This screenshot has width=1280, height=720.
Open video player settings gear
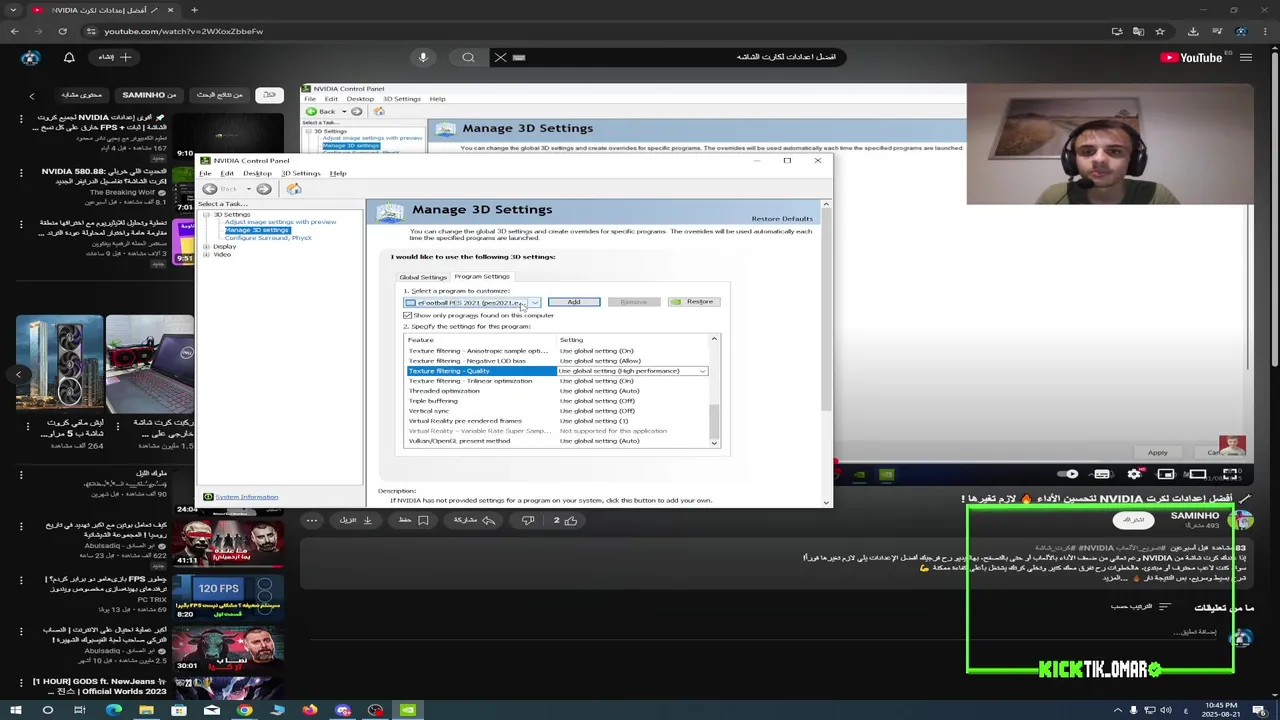click(1134, 474)
